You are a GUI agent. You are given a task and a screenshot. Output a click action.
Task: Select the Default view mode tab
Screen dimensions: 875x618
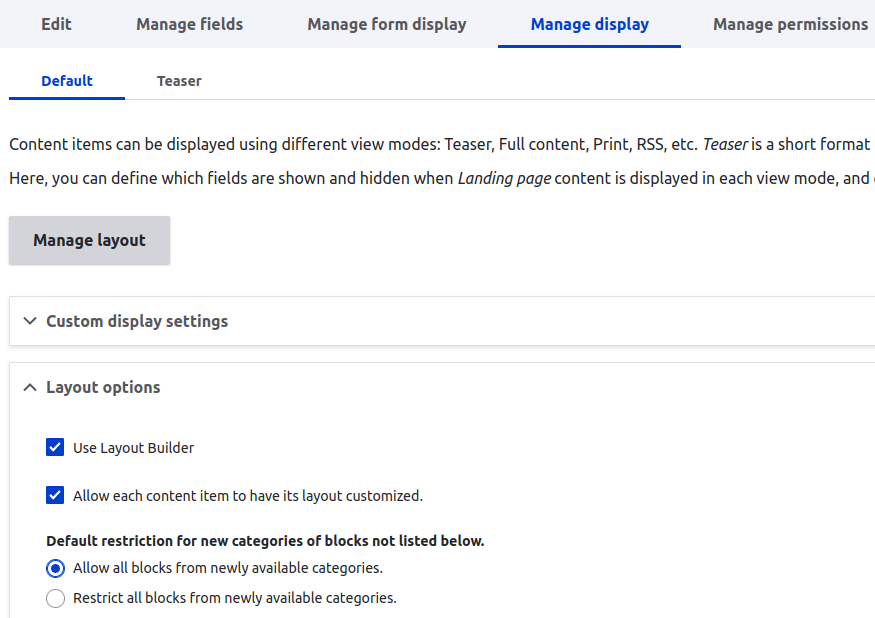(x=67, y=81)
